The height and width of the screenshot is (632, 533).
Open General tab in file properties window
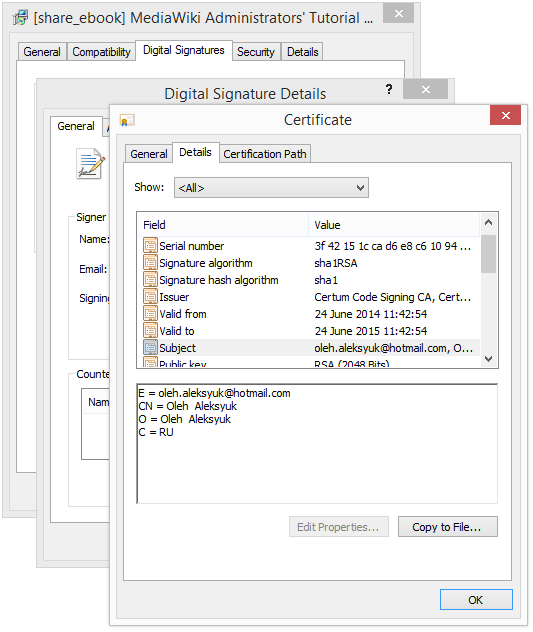click(x=42, y=52)
